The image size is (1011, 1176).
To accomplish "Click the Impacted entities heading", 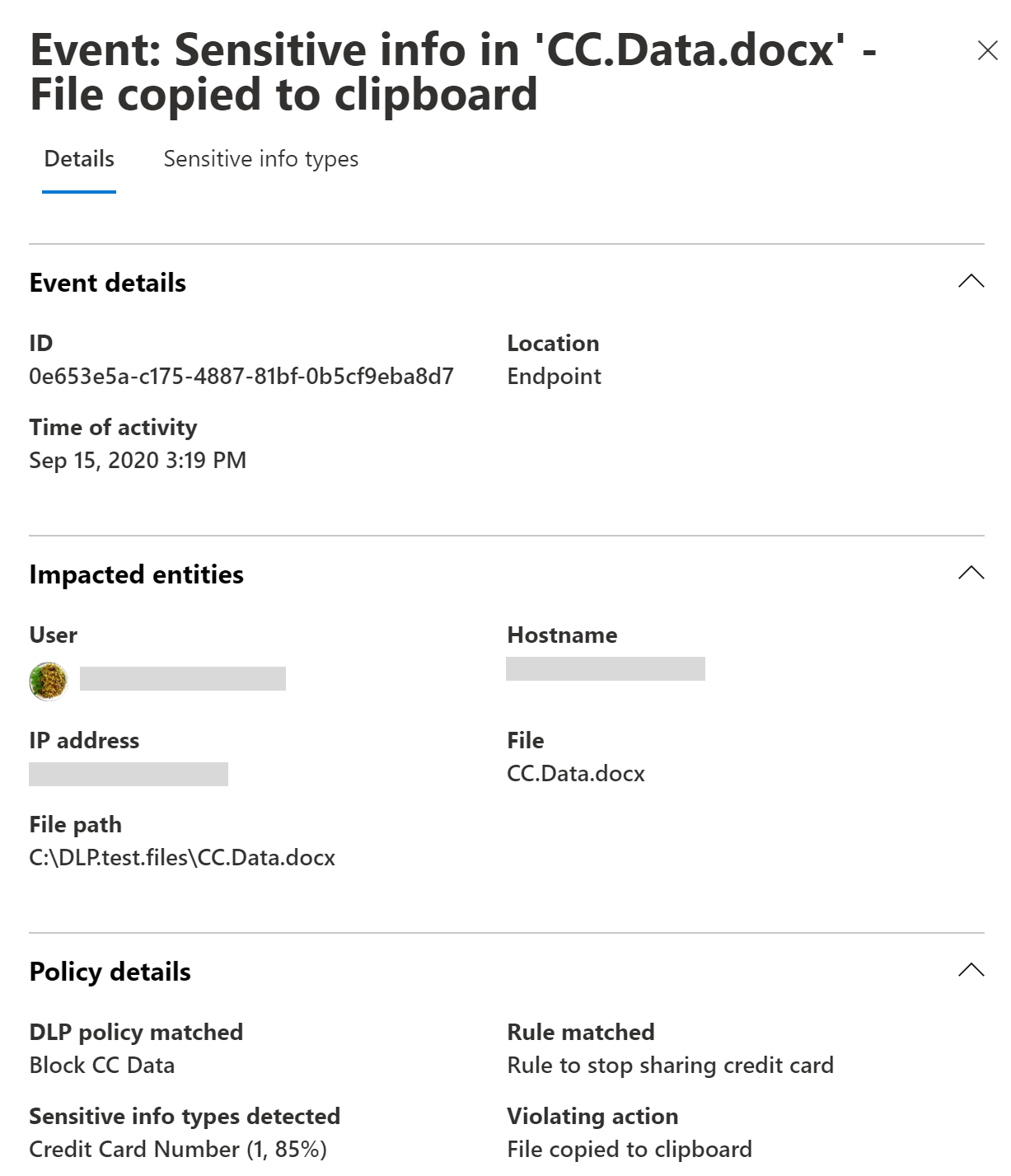I will tap(137, 574).
